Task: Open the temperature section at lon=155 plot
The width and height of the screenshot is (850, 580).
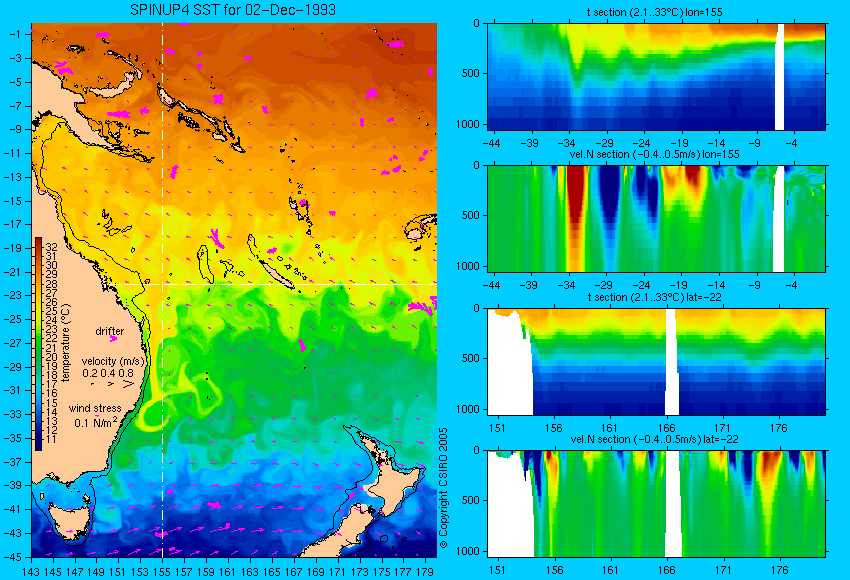Action: (x=656, y=76)
